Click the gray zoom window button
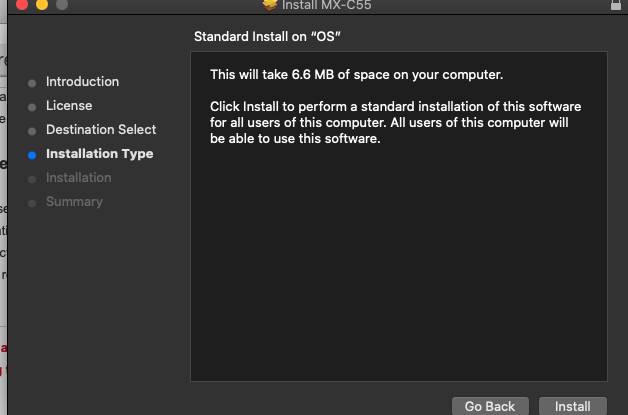Screen dimensions: 628x415 pos(62,4)
